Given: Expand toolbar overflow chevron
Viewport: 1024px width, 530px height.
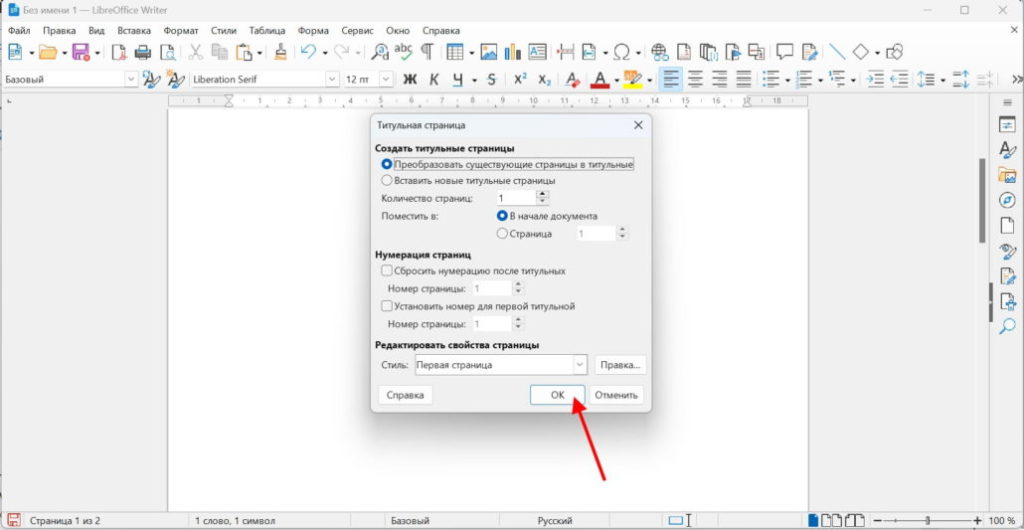Looking at the screenshot, I should 1017,80.
